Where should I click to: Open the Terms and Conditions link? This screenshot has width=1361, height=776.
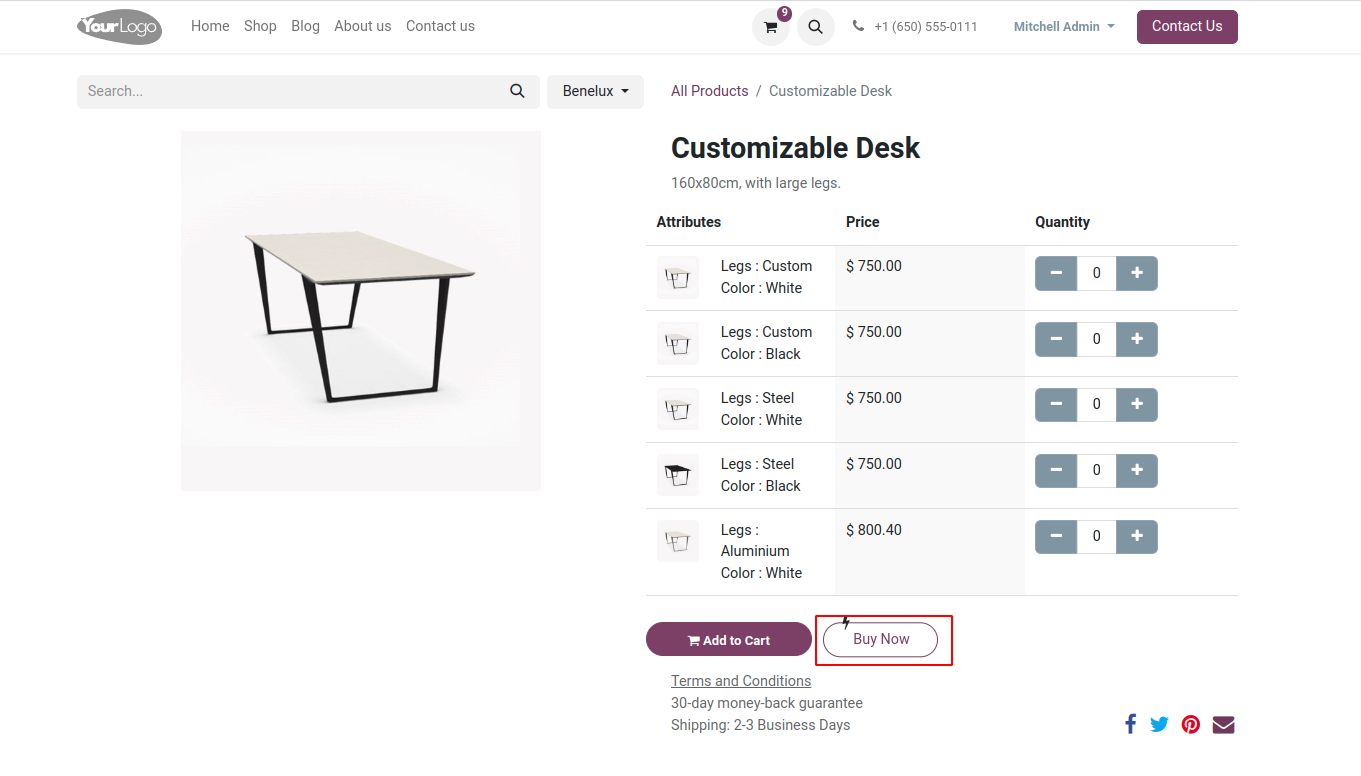click(740, 681)
